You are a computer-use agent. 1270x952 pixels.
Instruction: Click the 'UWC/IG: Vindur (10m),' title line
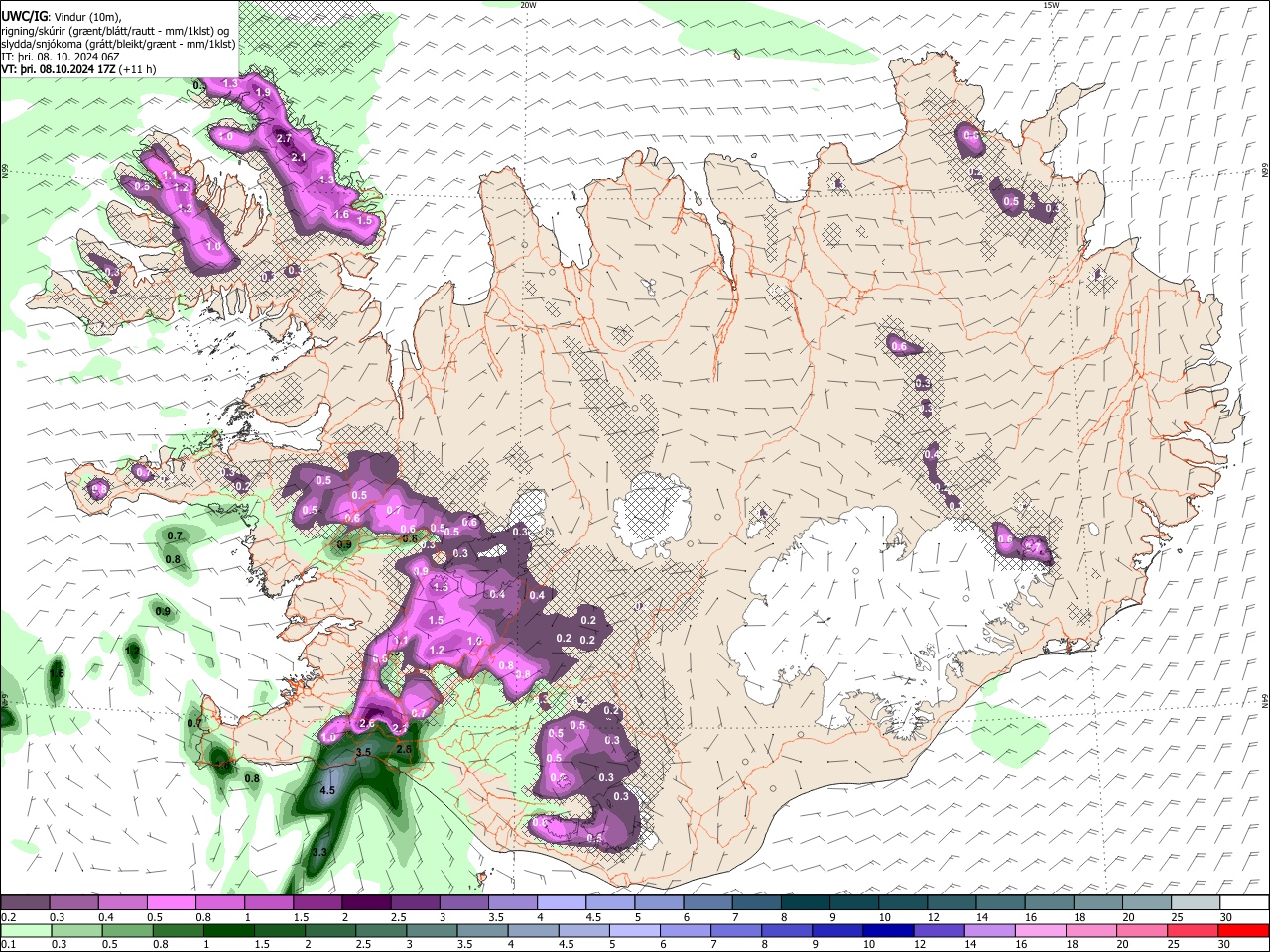(x=62, y=17)
